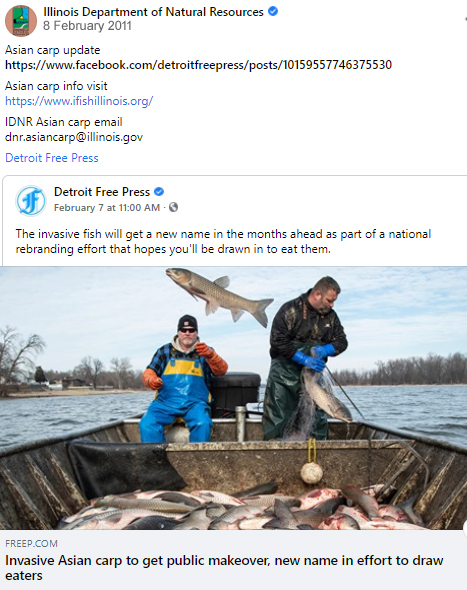Screen dimensions: 467x590
Task: Open the Illinois Department of Natural Resources page name
Action: pyautogui.click(x=153, y=12)
